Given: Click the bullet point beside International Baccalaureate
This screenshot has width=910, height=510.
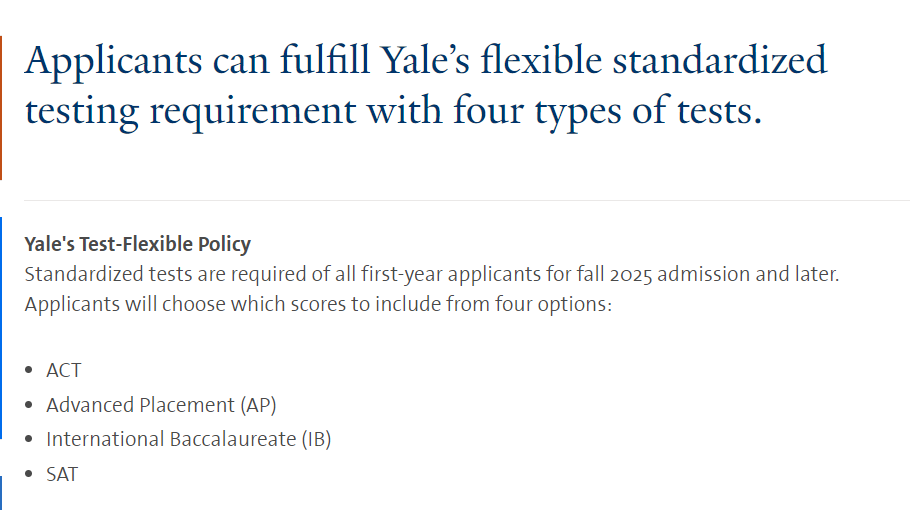Looking at the screenshot, I should click(29, 439).
